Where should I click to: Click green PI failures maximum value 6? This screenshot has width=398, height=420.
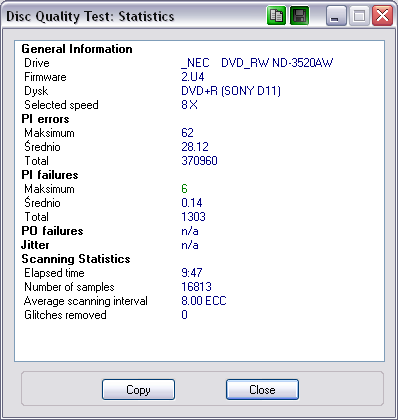pyautogui.click(x=184, y=189)
